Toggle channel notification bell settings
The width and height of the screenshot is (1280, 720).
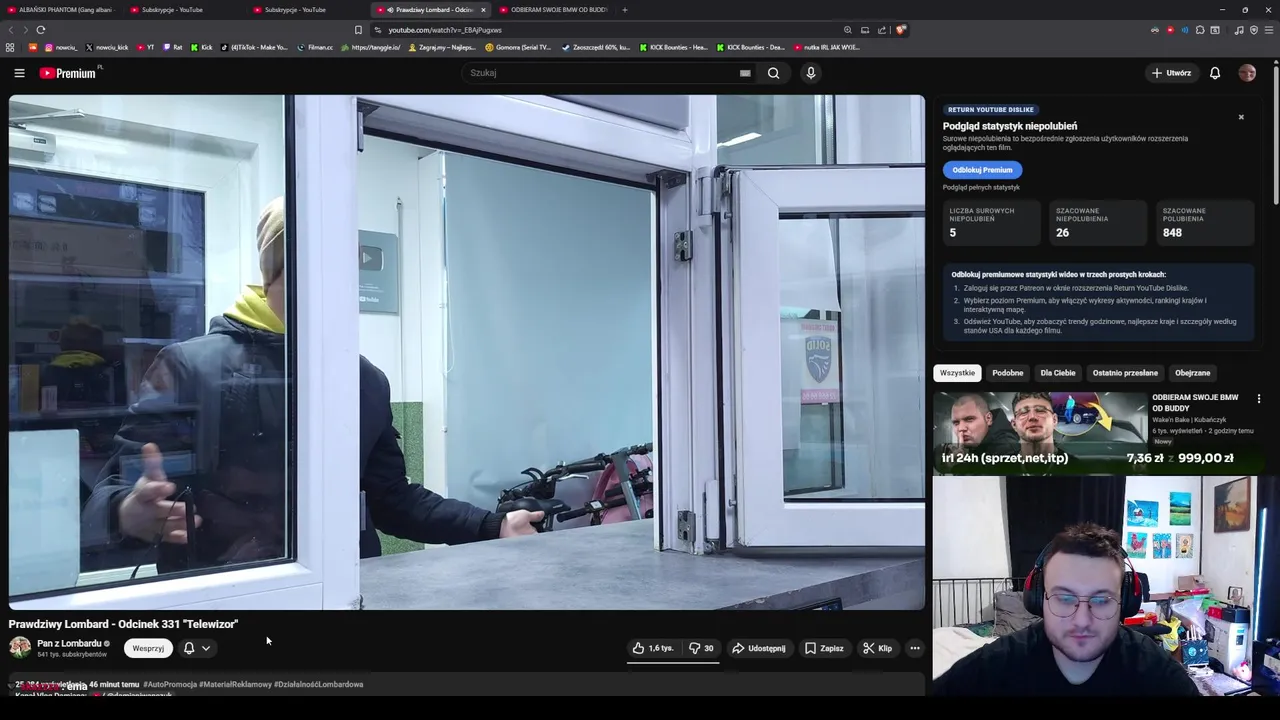[x=197, y=648]
